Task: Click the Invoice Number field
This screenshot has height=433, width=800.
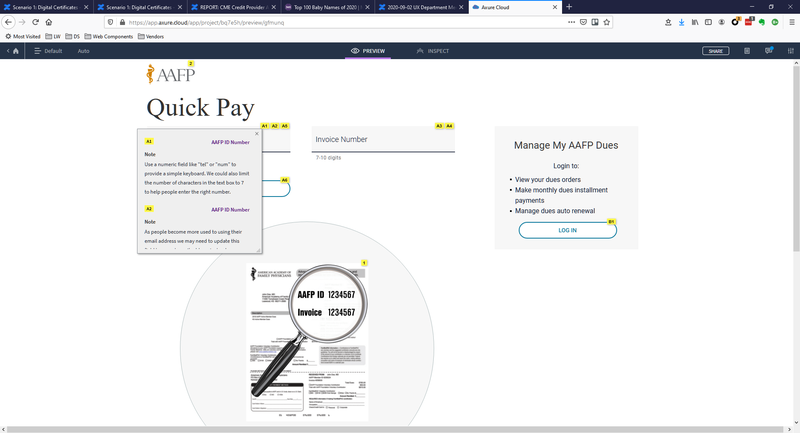Action: 383,139
